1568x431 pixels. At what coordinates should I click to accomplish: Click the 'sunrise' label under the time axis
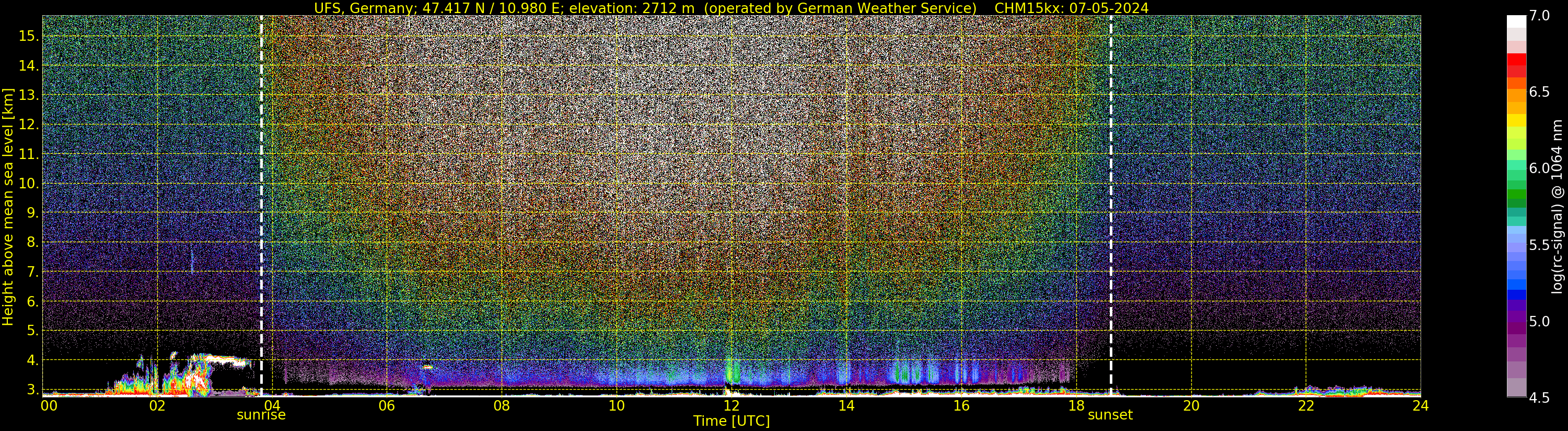261,415
